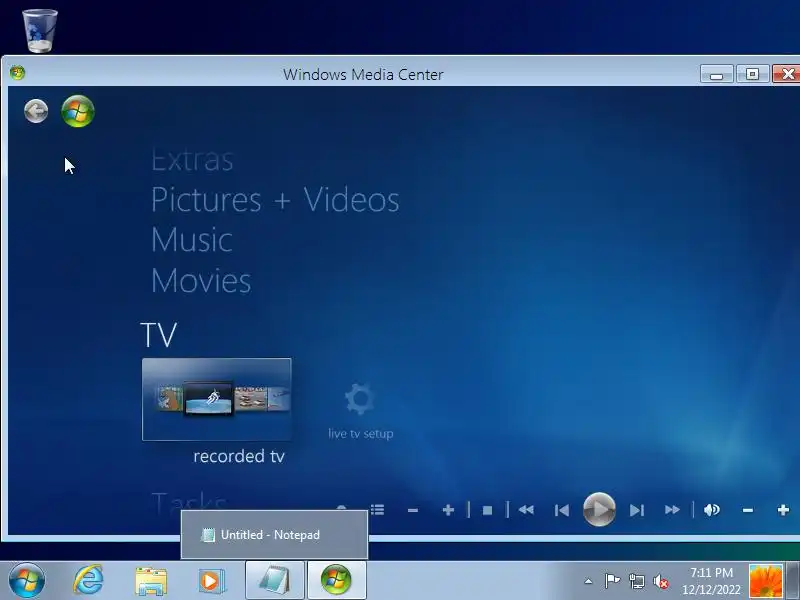Click the Media Center title bar icon
Screen dimensions: 800x600
pyautogui.click(x=17, y=73)
